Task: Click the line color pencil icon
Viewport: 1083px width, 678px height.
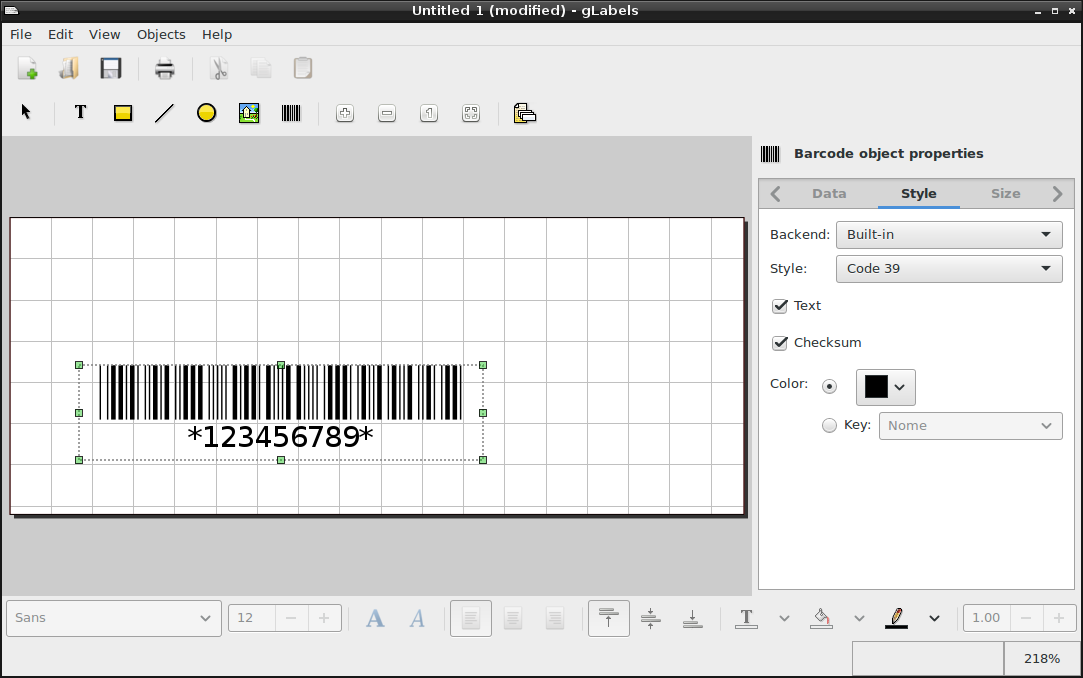Action: point(897,618)
